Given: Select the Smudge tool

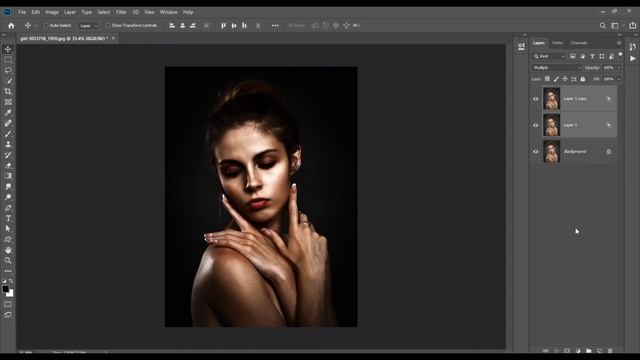Looking at the screenshot, I should [8, 187].
